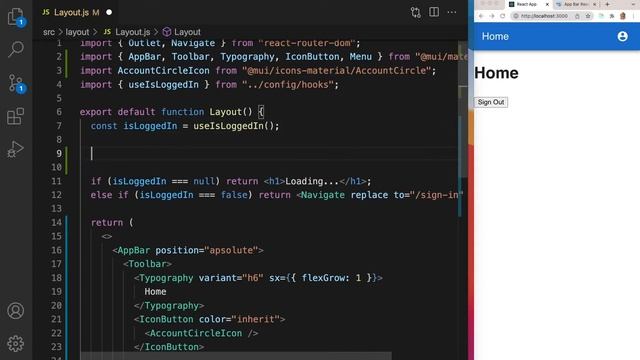Click the layout folder breadcrumb

coord(77,32)
